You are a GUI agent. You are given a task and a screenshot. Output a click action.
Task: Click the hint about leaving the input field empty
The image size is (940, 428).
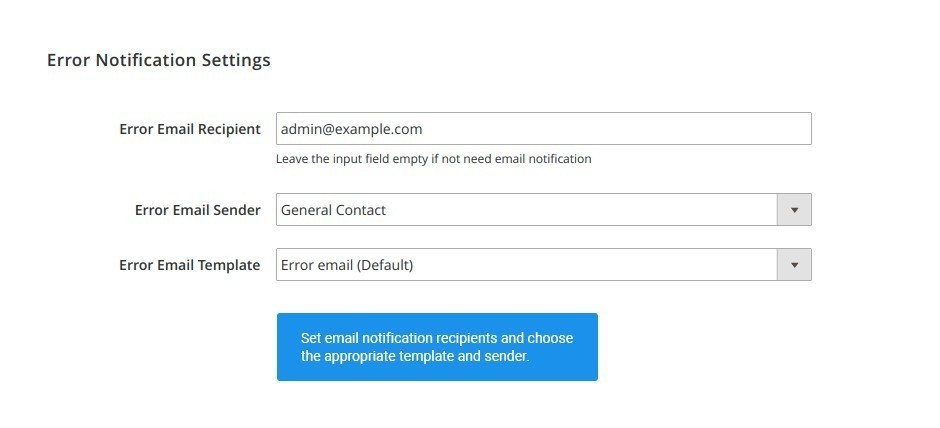pyautogui.click(x=433, y=159)
